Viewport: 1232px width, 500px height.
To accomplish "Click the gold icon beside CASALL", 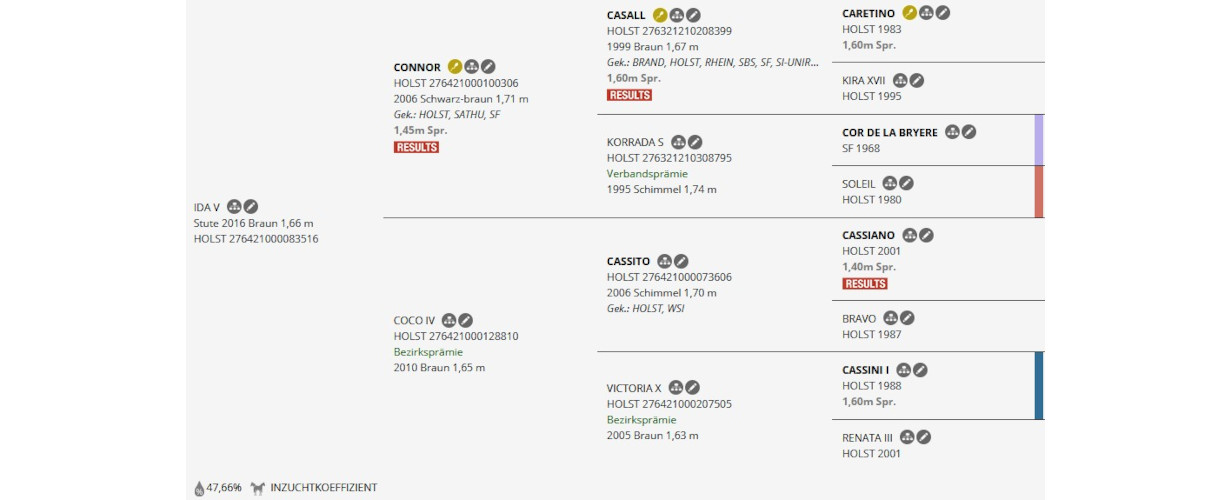I will point(660,15).
